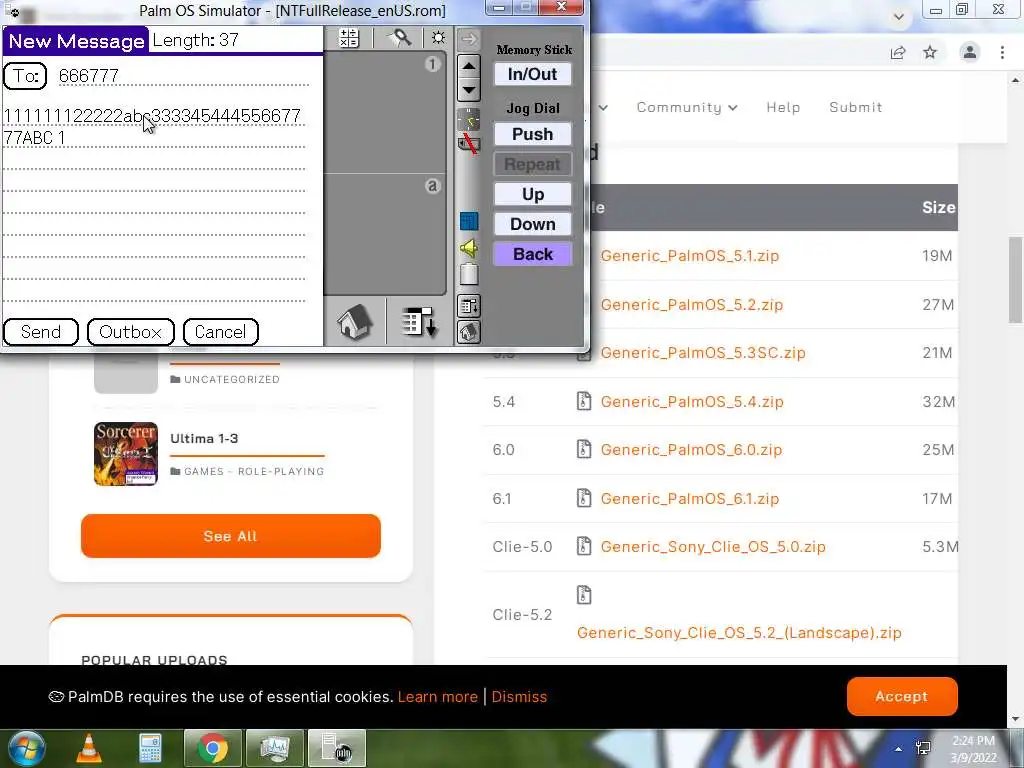1024x768 pixels.
Task: Click Learn more in the cookie banner
Action: pos(438,697)
